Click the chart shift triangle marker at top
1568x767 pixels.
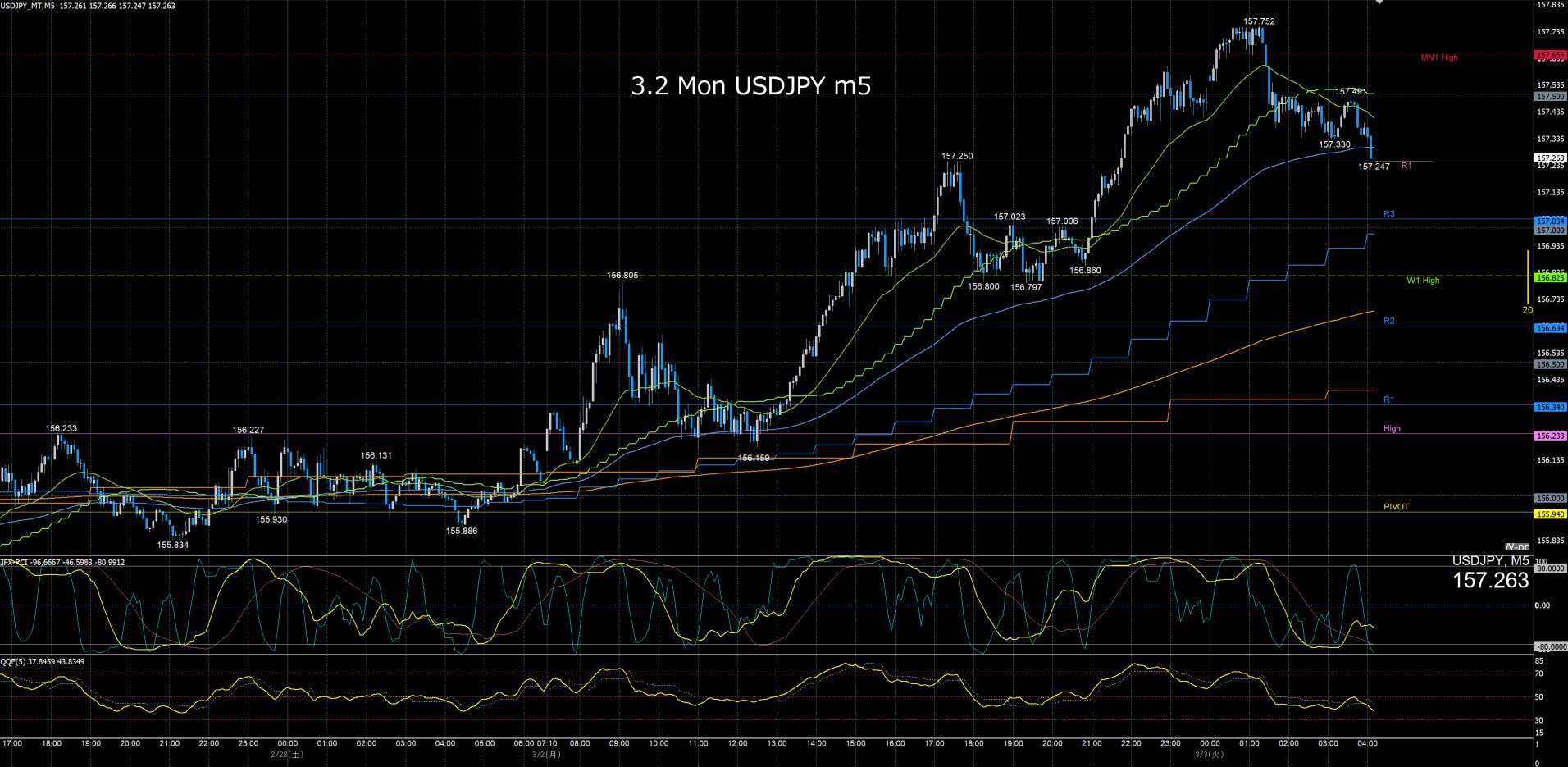(1379, 2)
